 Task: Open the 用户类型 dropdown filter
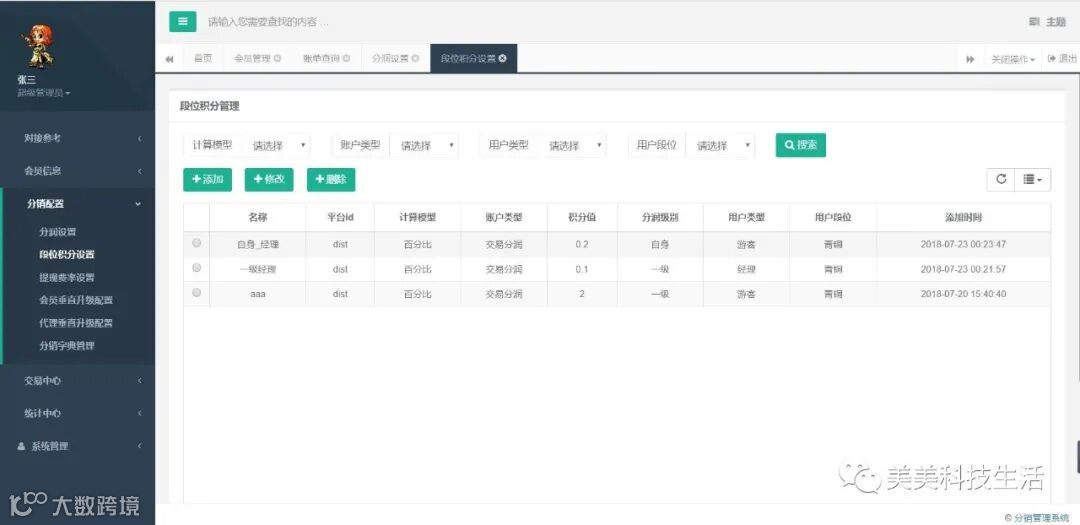pos(572,145)
